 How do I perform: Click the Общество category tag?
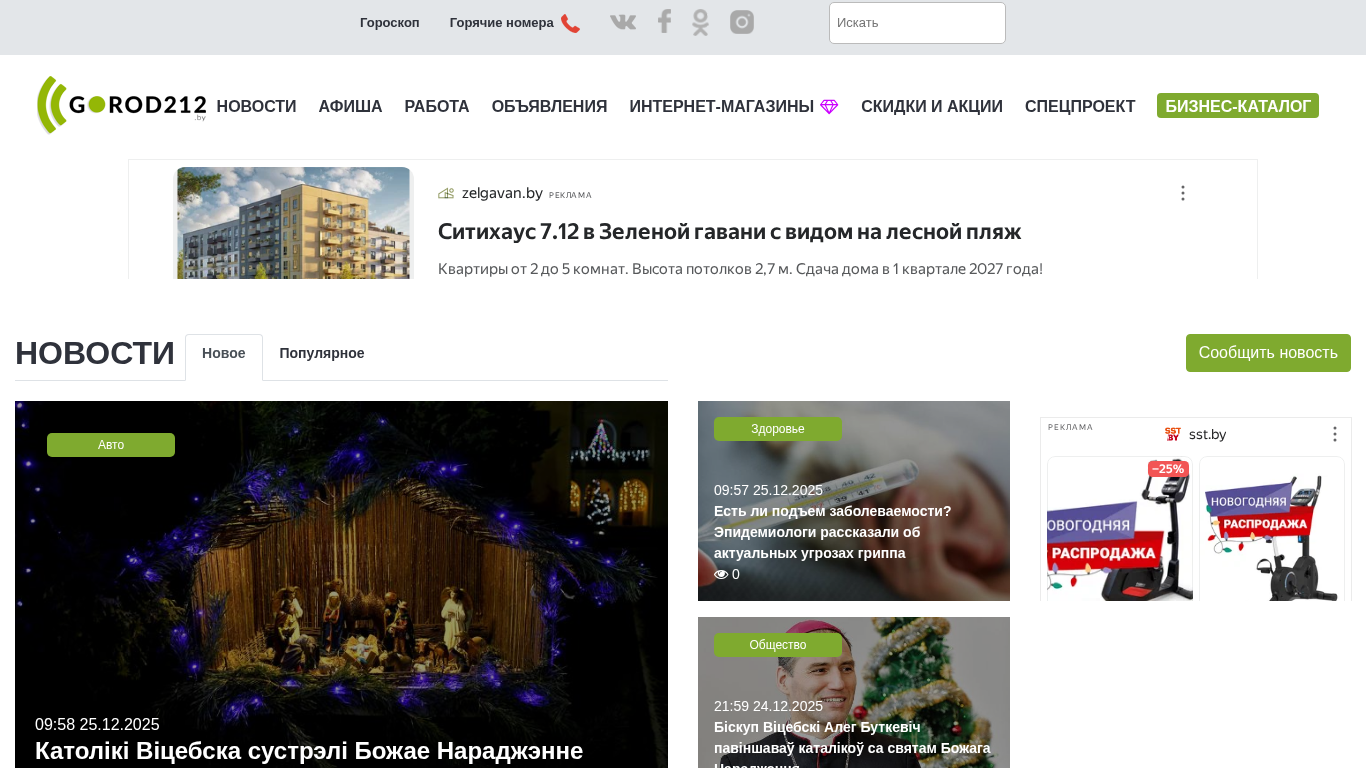pyautogui.click(x=778, y=645)
